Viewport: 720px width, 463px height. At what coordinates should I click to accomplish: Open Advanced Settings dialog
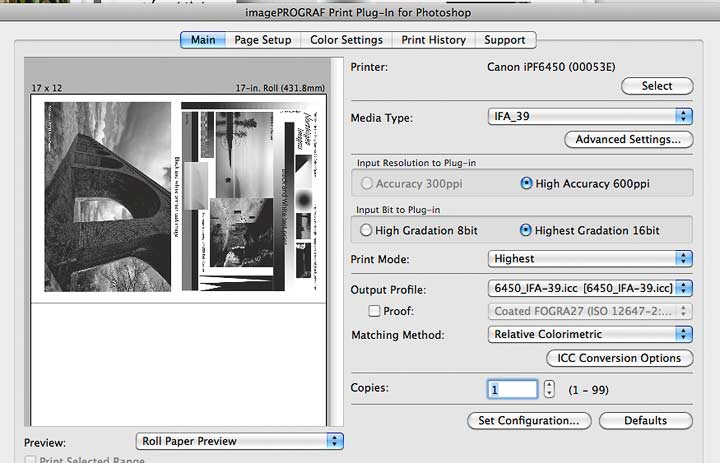click(x=629, y=139)
